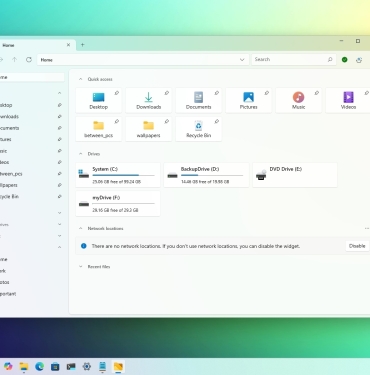Open File Explorer from the taskbar

24,367
